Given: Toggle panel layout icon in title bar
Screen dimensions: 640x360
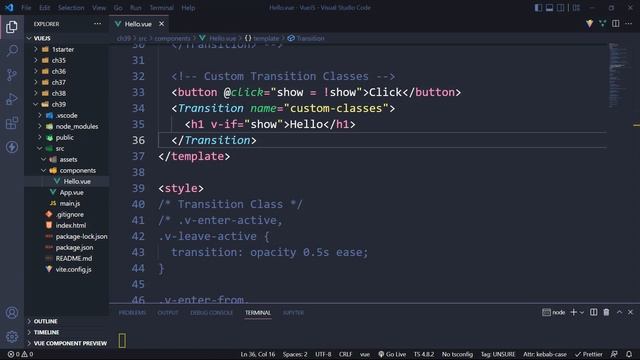Looking at the screenshot, I should tap(549, 8).
